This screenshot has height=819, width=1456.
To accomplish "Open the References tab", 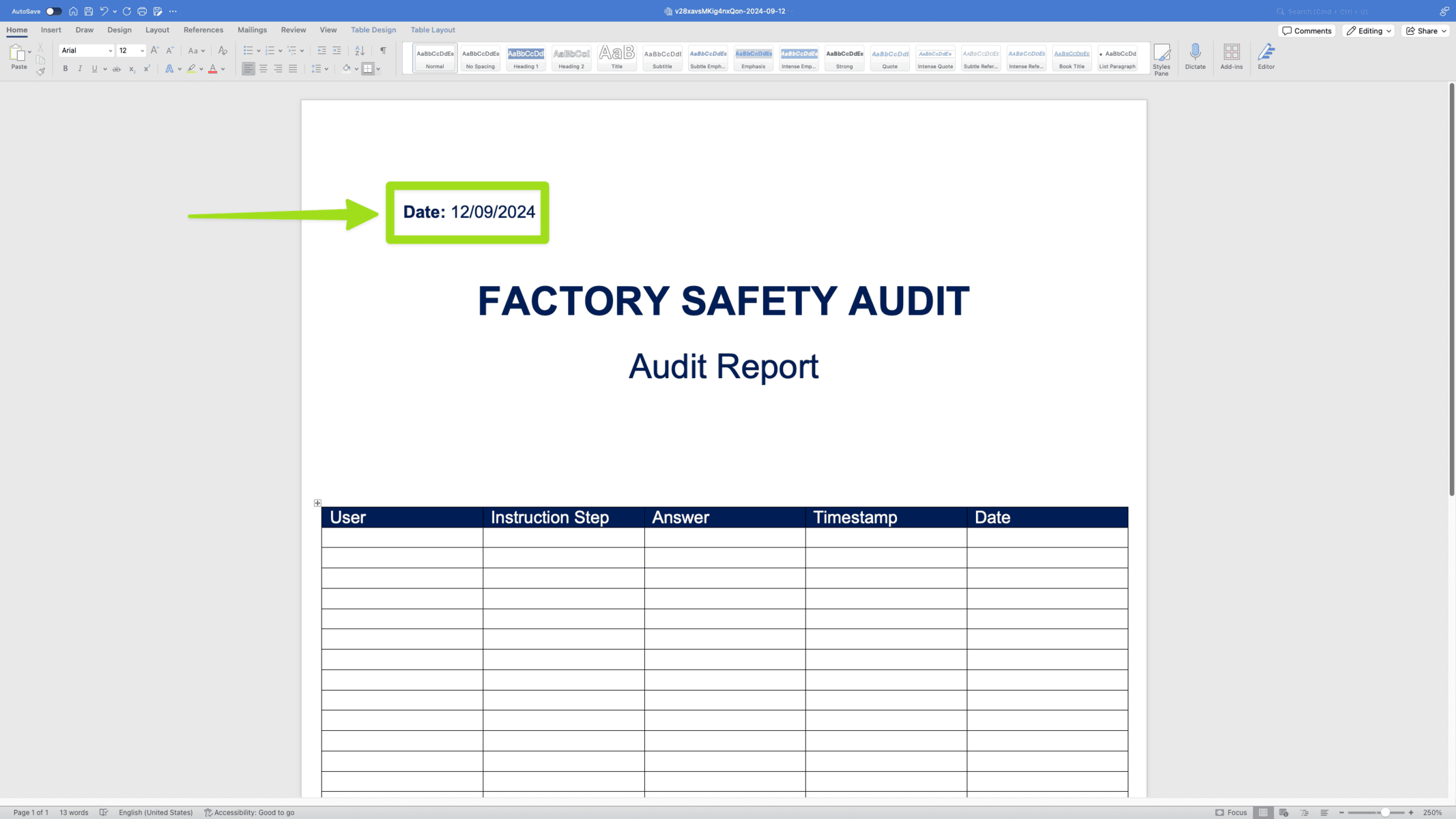I will (203, 30).
